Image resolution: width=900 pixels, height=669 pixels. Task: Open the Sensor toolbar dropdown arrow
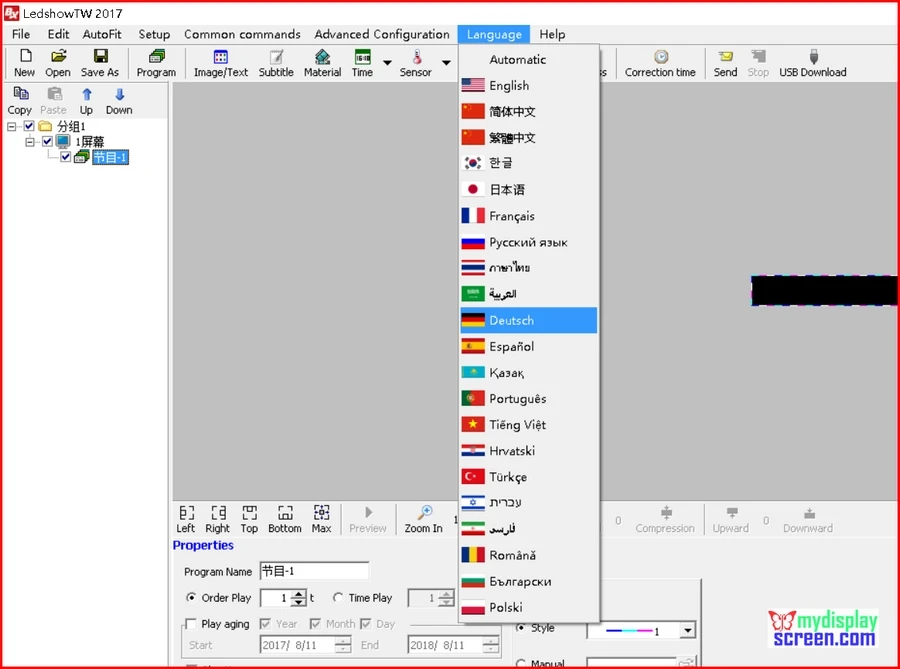click(446, 62)
